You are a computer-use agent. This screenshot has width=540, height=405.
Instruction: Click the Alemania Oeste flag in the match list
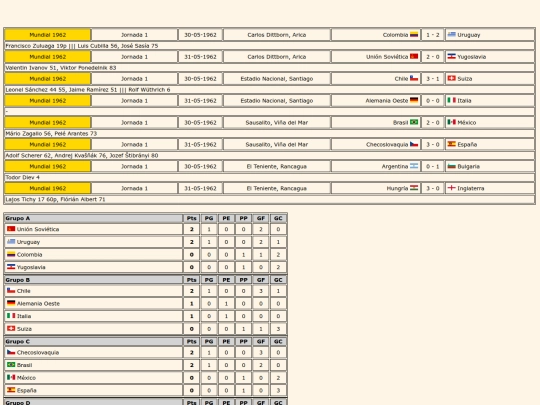coord(414,100)
